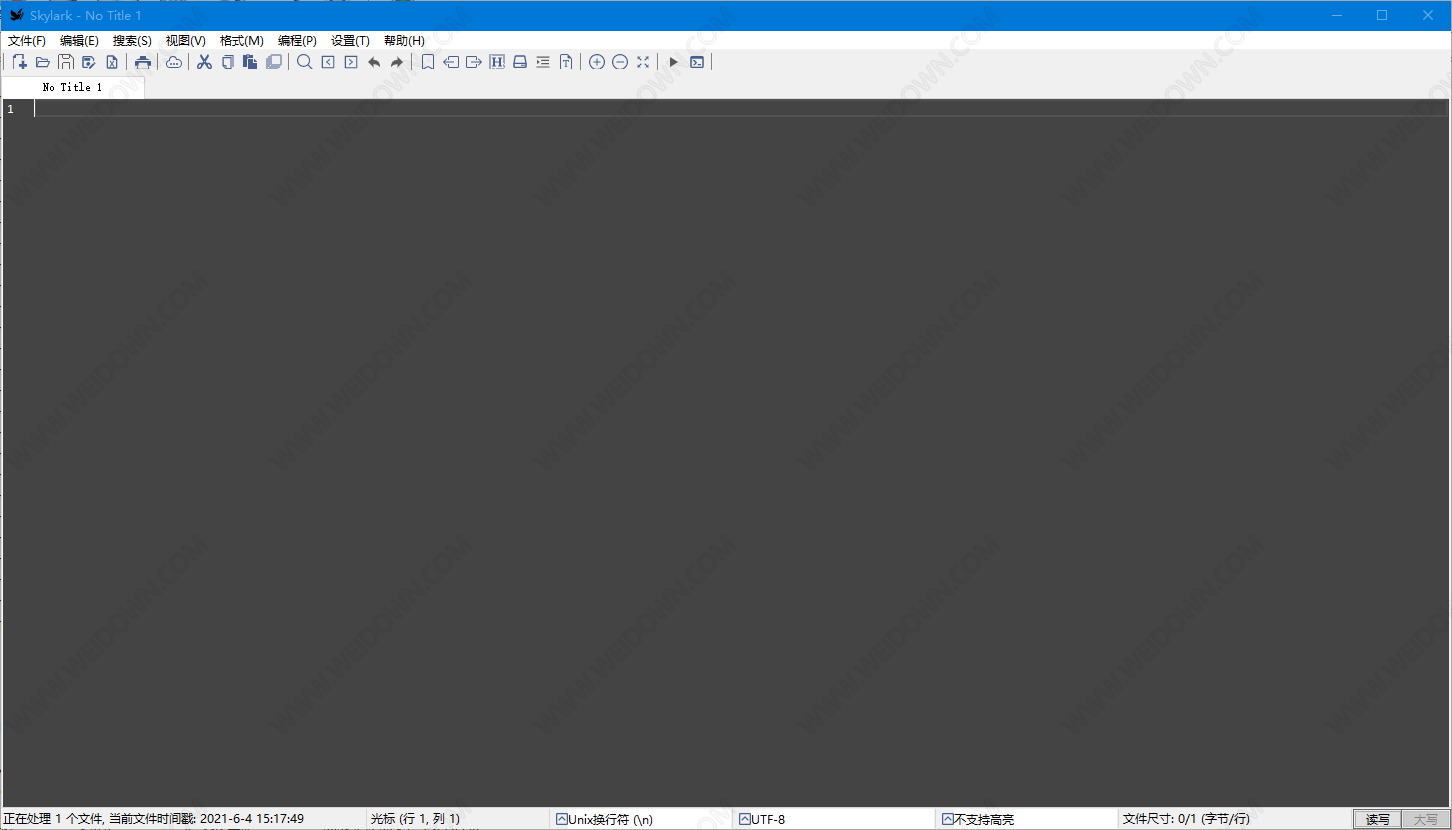Minimize the Skylark window

[x=1336, y=15]
